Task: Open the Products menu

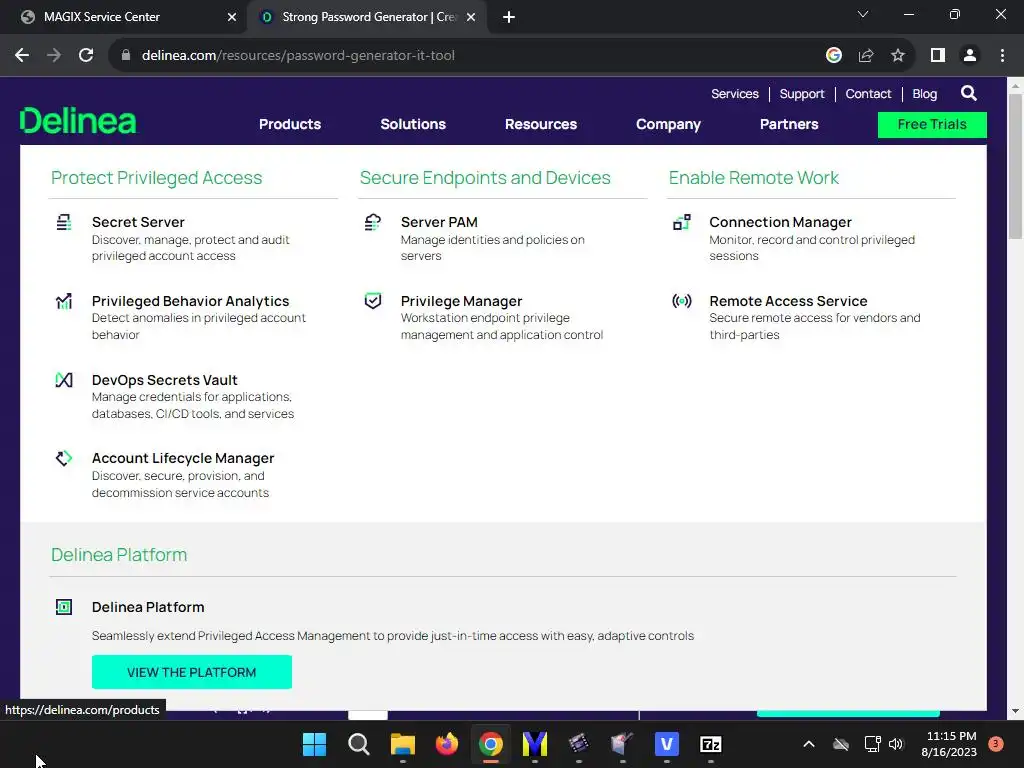Action: coord(290,124)
